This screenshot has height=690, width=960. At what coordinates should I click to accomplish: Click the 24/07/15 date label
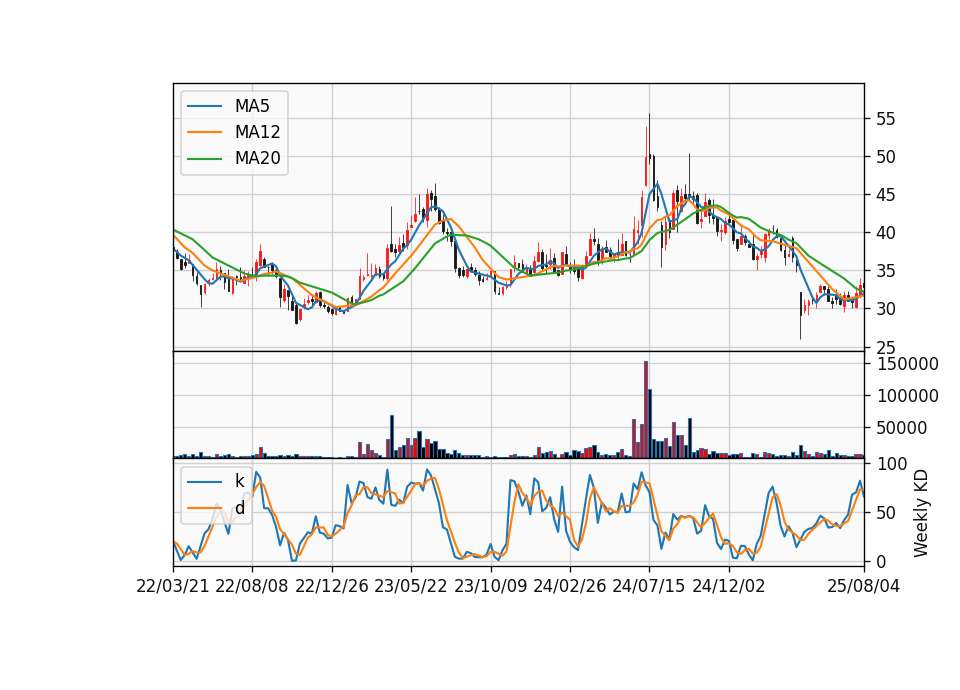pyautogui.click(x=649, y=587)
